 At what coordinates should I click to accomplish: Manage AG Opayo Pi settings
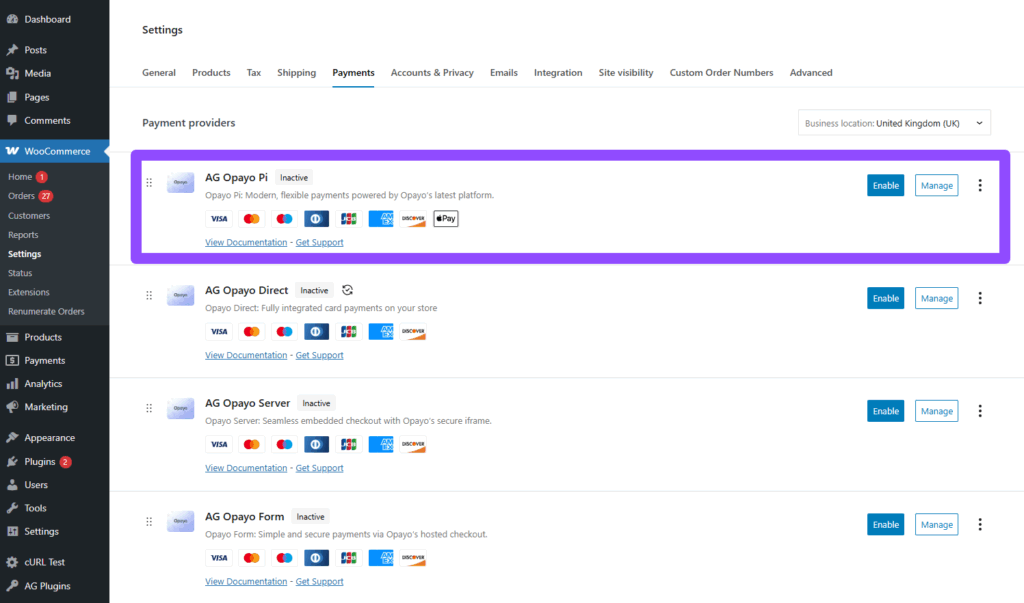tap(936, 186)
